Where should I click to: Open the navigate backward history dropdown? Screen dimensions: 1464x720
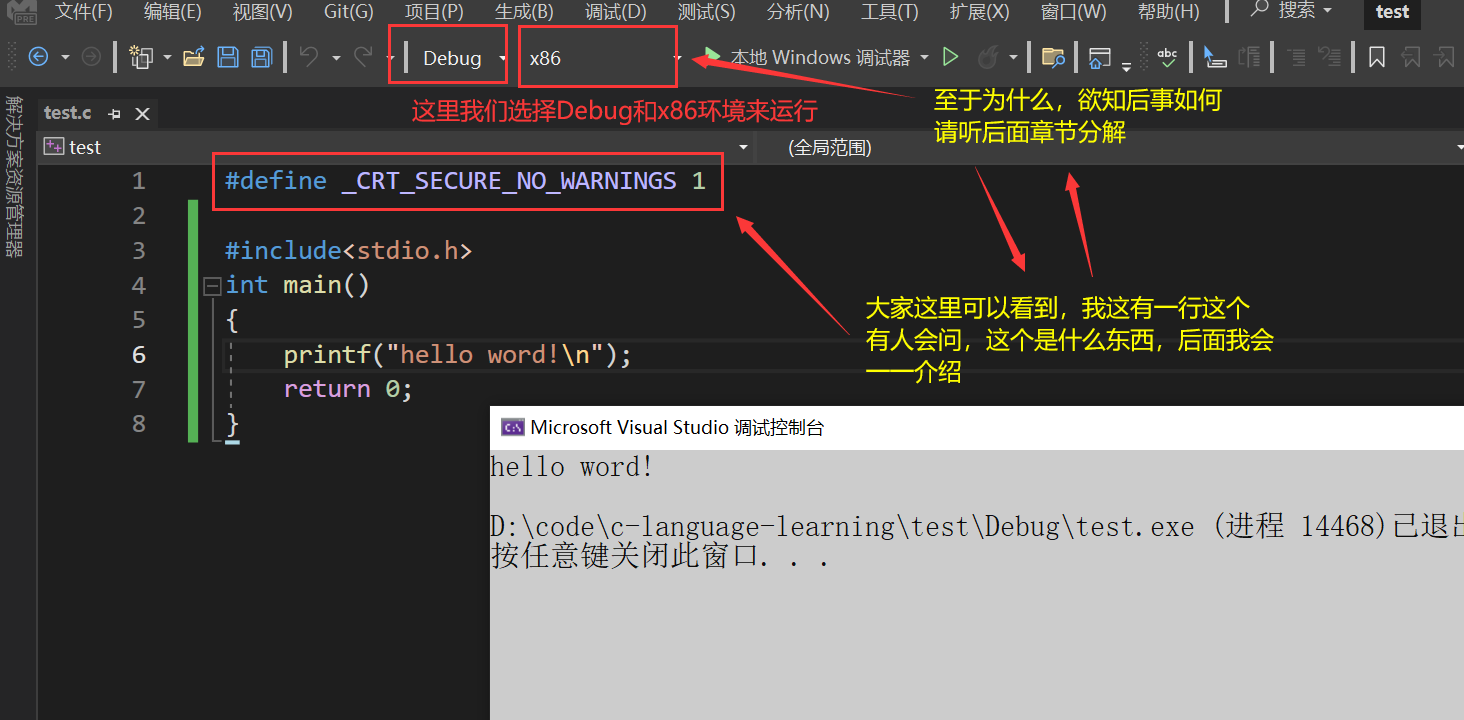tap(65, 58)
